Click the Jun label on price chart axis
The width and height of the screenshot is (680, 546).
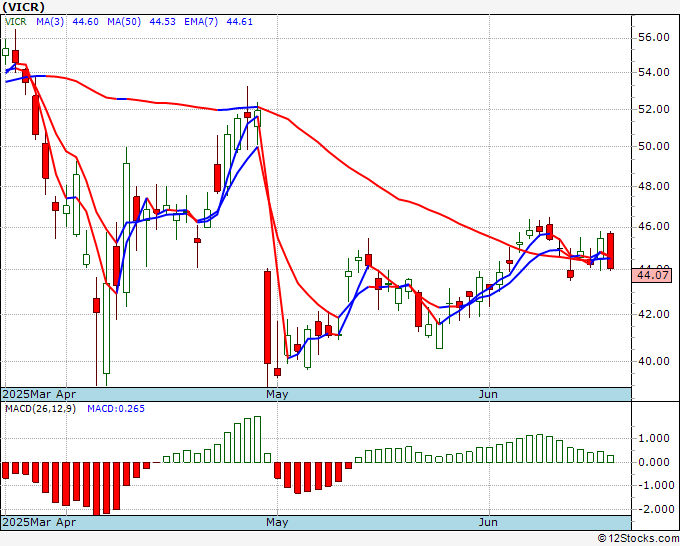[488, 394]
